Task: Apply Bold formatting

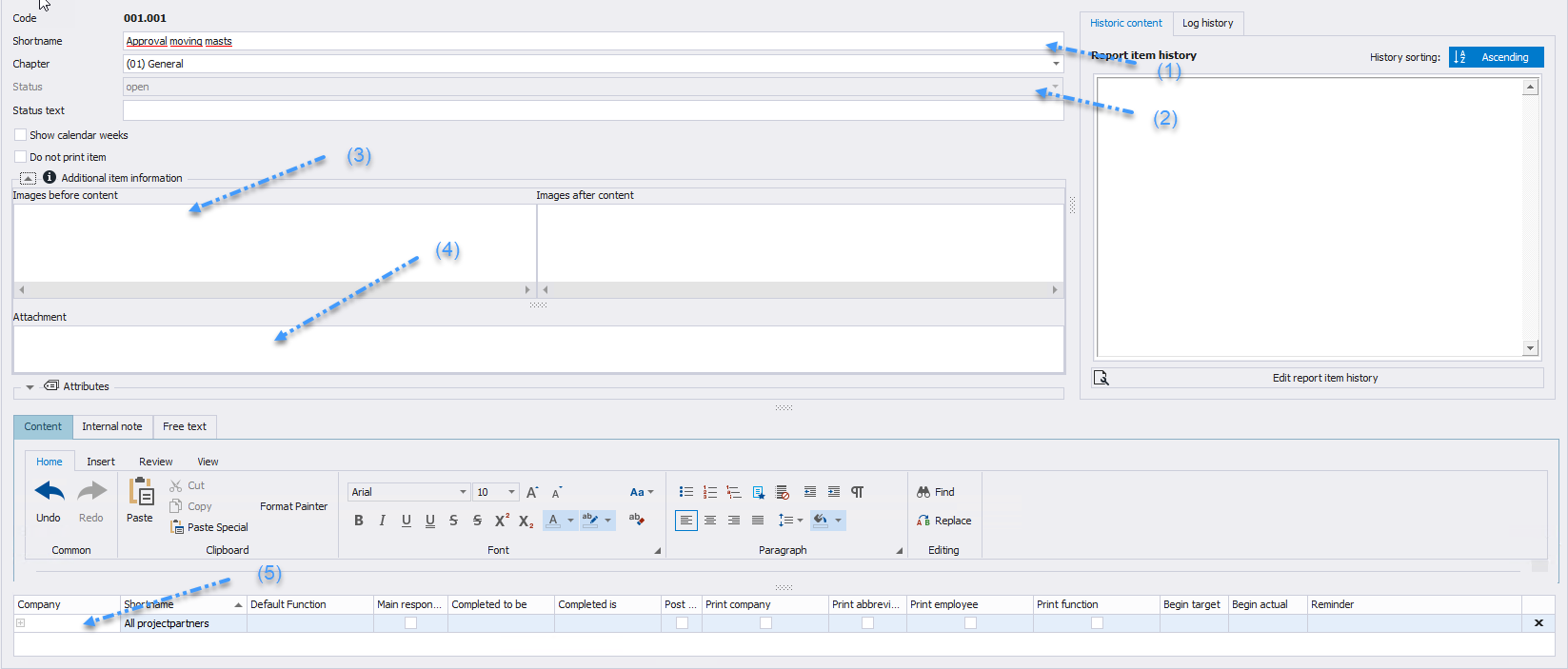Action: (359, 521)
